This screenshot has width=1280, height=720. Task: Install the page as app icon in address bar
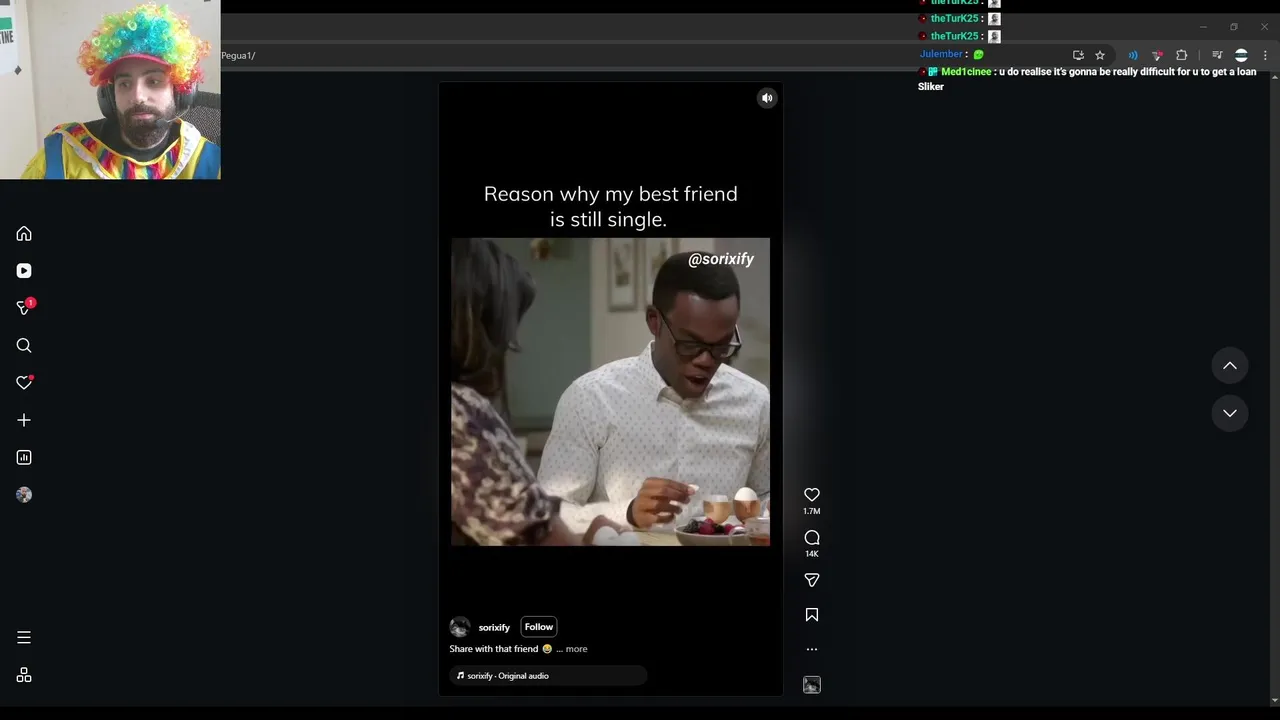[1078, 55]
